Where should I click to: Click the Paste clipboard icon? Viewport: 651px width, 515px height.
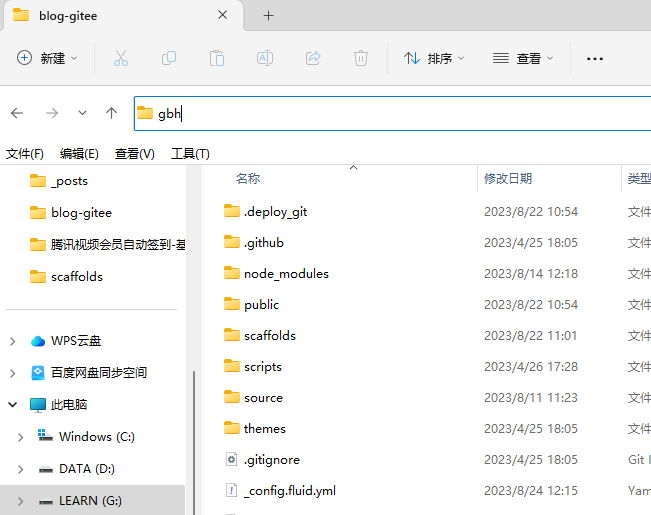coord(217,58)
